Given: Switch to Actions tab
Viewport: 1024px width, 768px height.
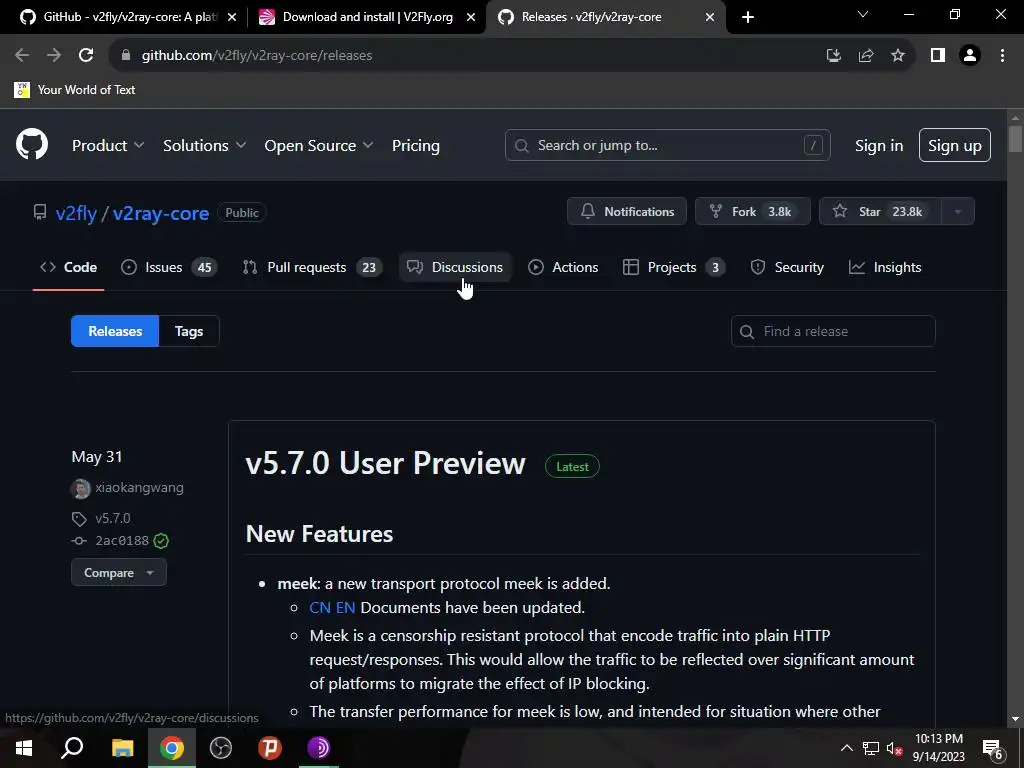Looking at the screenshot, I should click(x=563, y=267).
